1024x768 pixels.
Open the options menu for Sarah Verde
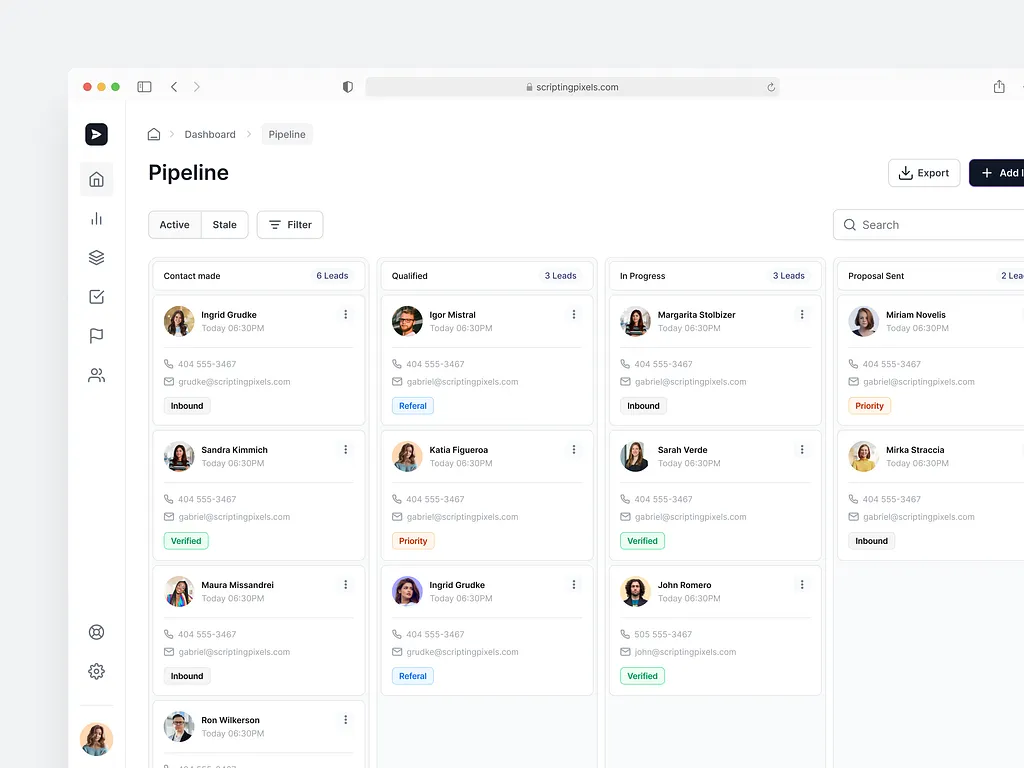801,449
